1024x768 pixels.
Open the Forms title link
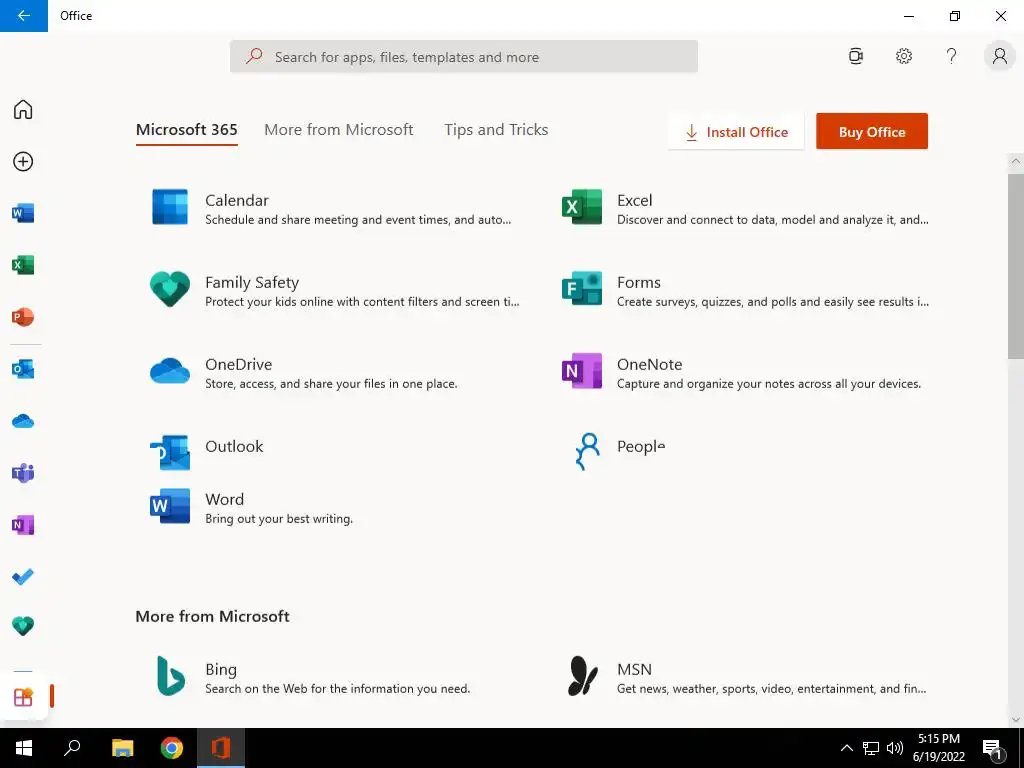click(x=639, y=283)
